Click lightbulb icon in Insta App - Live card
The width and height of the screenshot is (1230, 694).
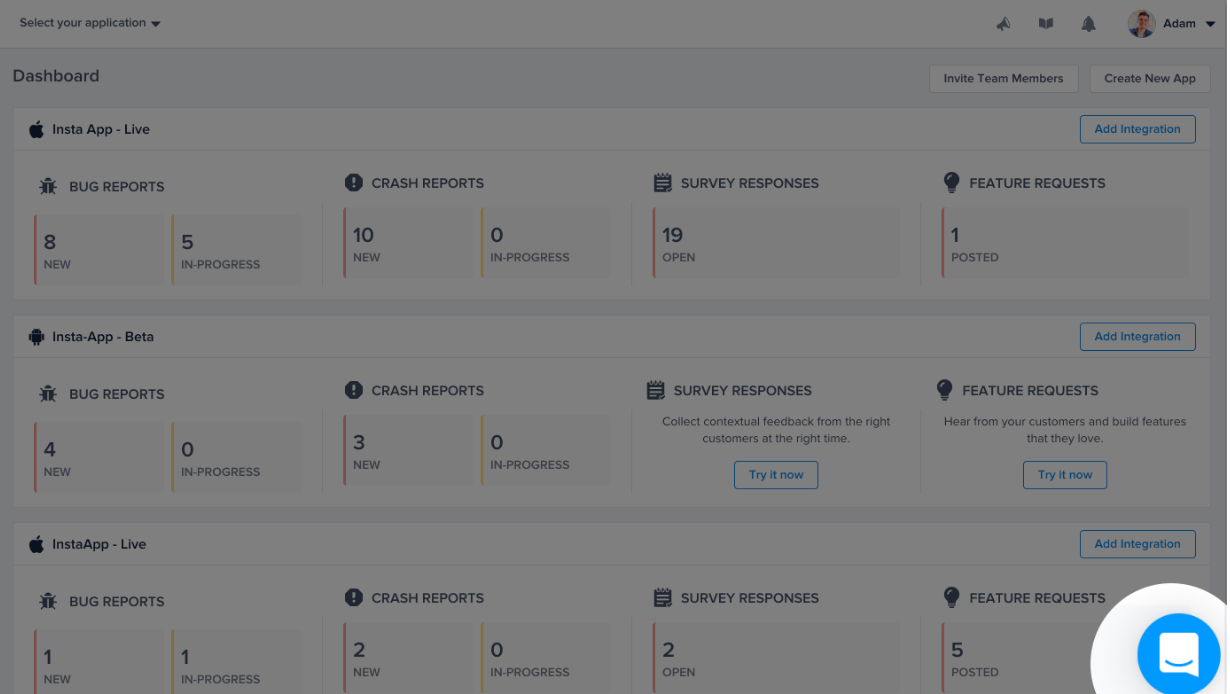[951, 182]
